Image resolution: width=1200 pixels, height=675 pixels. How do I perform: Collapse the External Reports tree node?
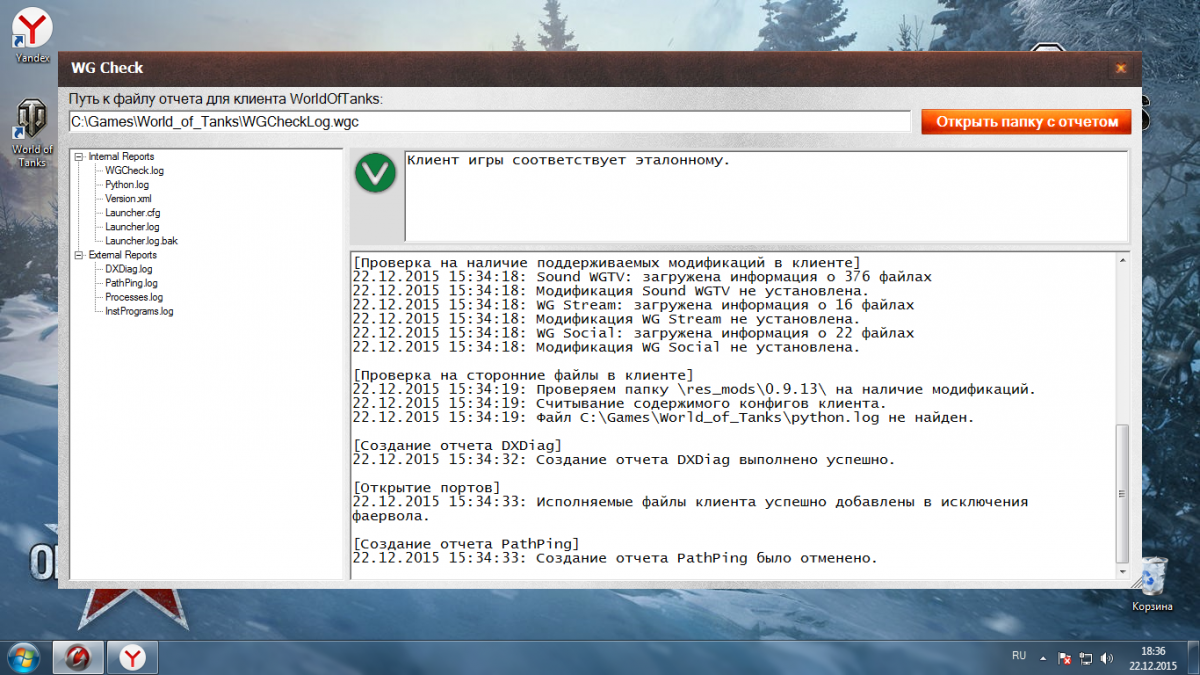click(79, 255)
